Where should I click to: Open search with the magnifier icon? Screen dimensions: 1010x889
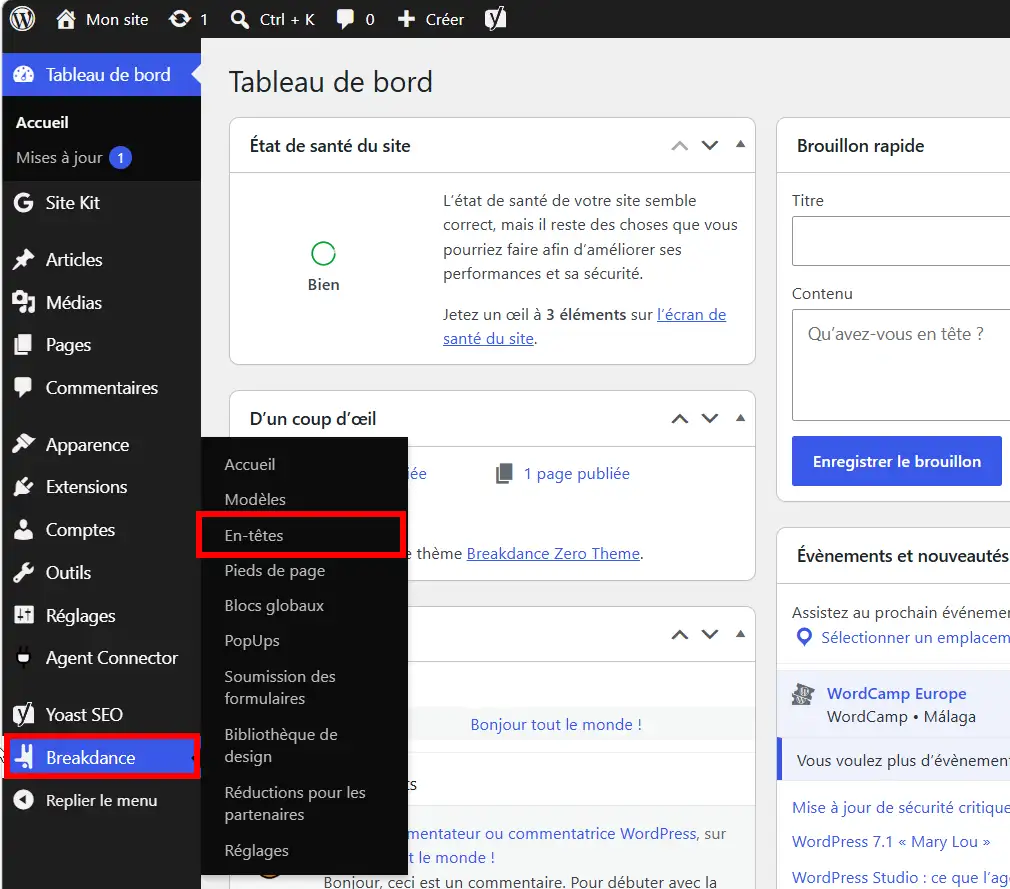tap(240, 19)
